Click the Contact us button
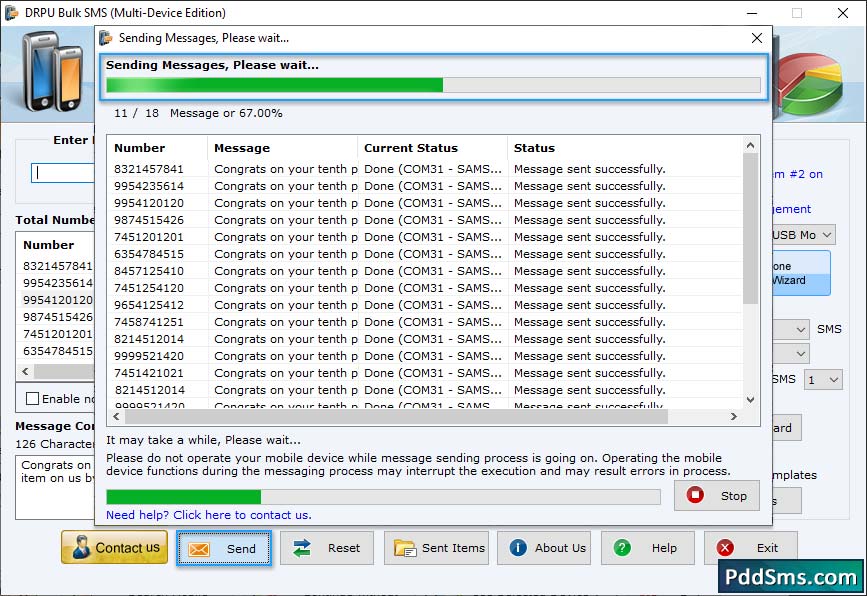 pyautogui.click(x=114, y=547)
